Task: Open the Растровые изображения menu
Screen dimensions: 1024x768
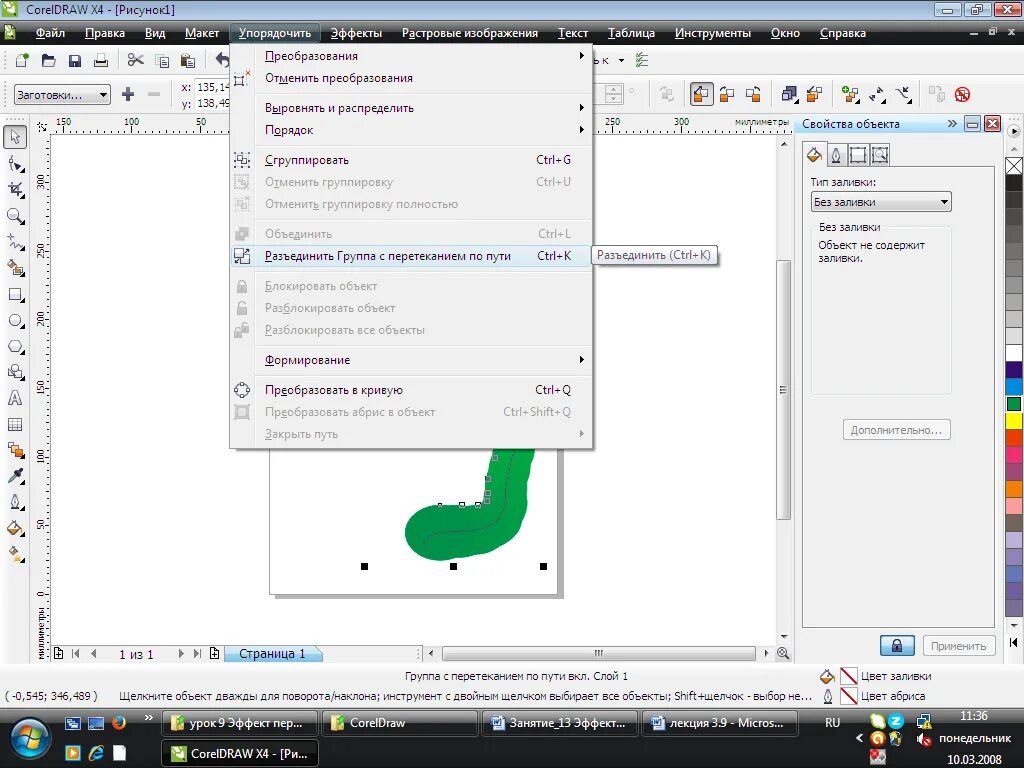Action: pos(470,33)
